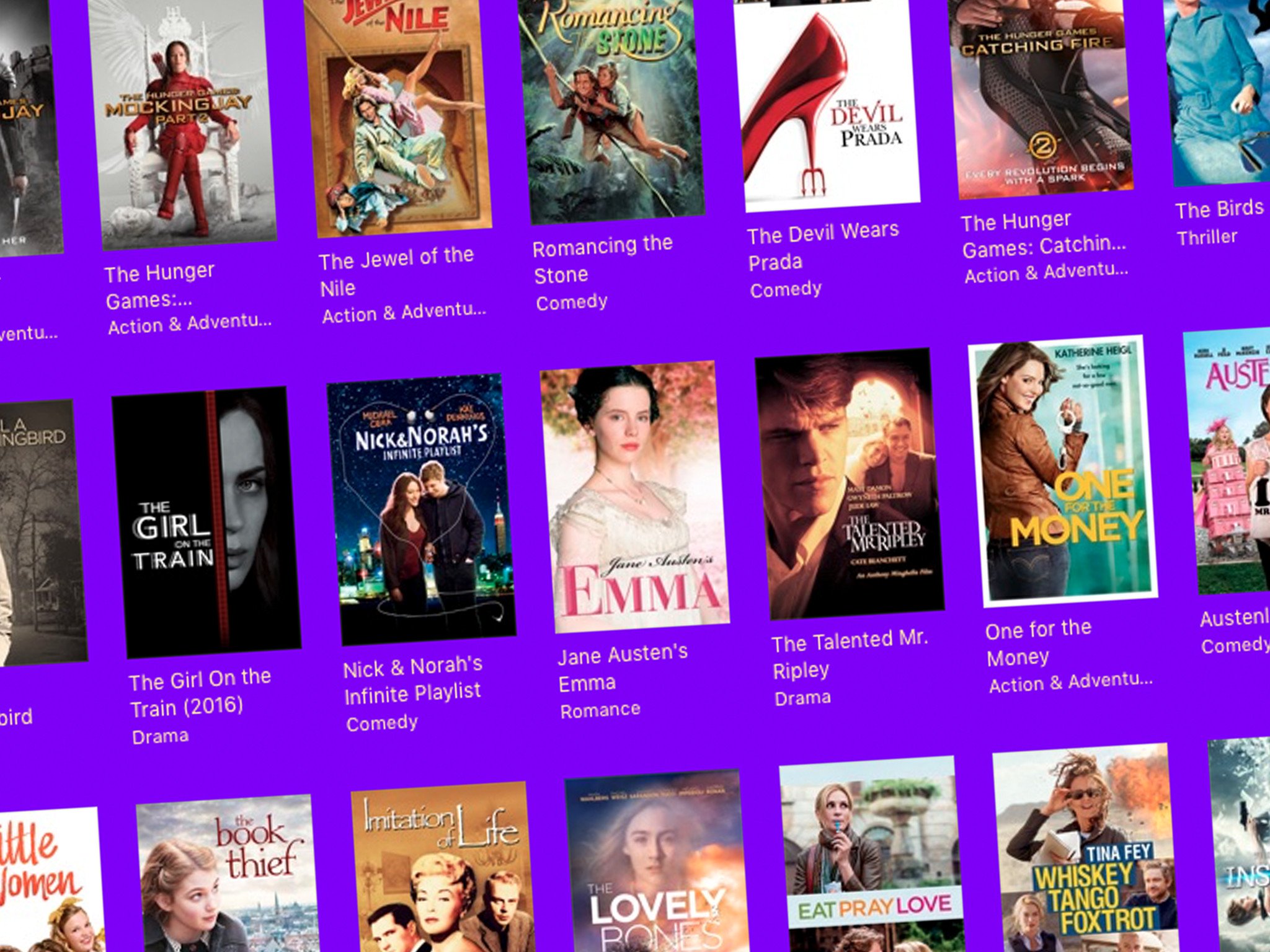This screenshot has height=952, width=1270.
Task: Click 'Action & Adventu...' under Catching Fire
Action: [x=1047, y=273]
